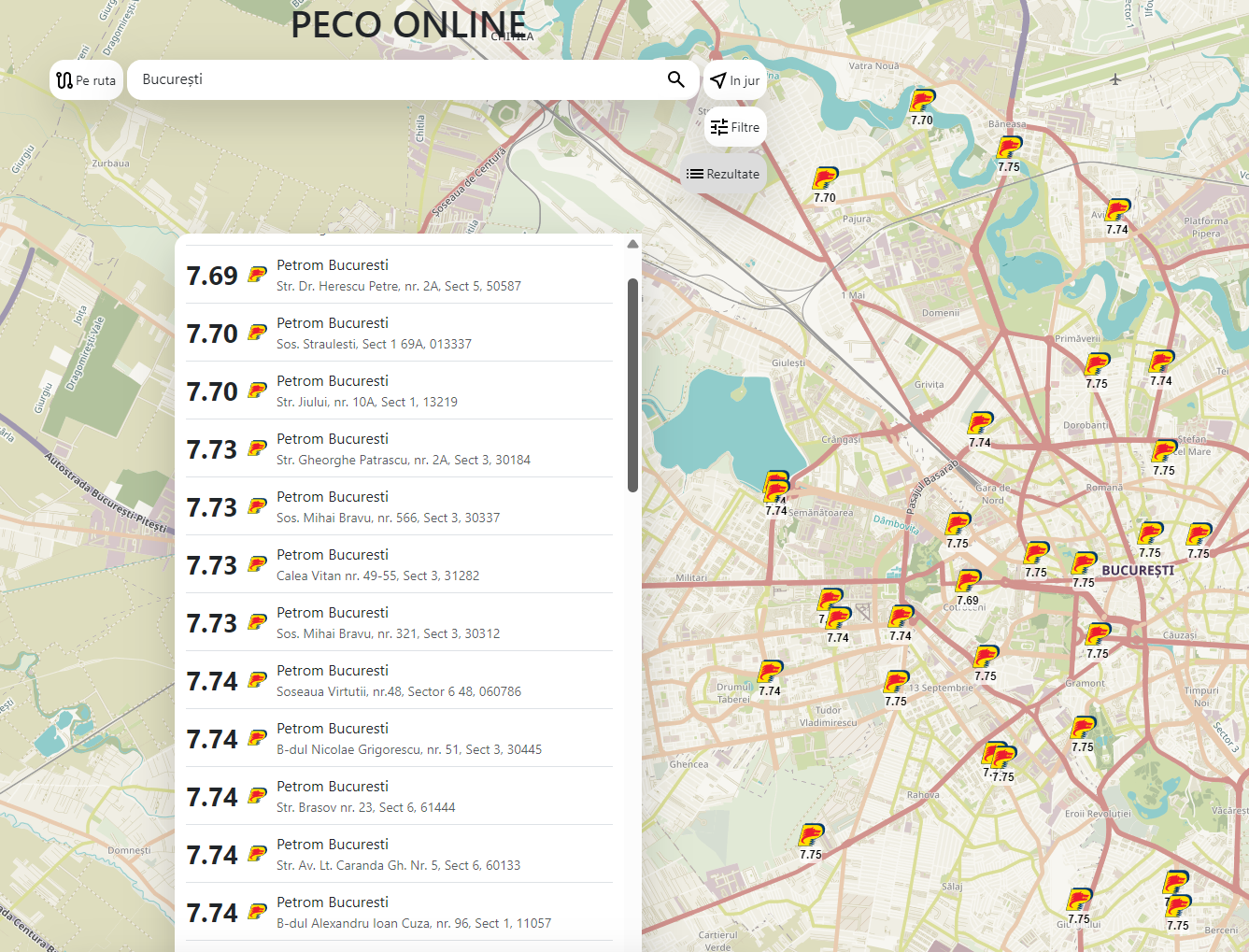Click the 7.75 marker near Băneasa

[x=1009, y=149]
